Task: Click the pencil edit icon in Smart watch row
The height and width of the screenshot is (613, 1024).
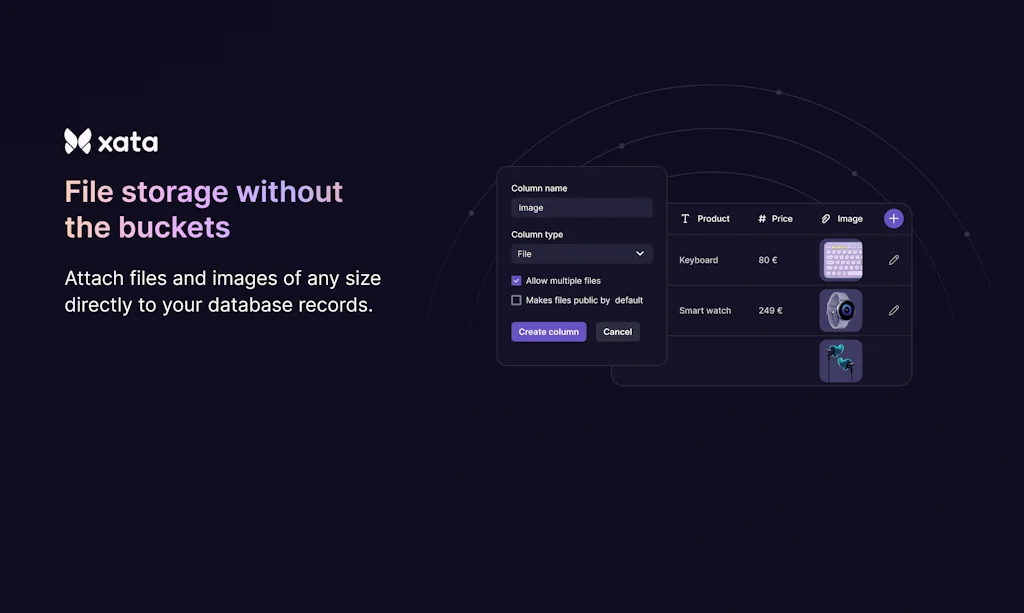Action: (x=894, y=311)
